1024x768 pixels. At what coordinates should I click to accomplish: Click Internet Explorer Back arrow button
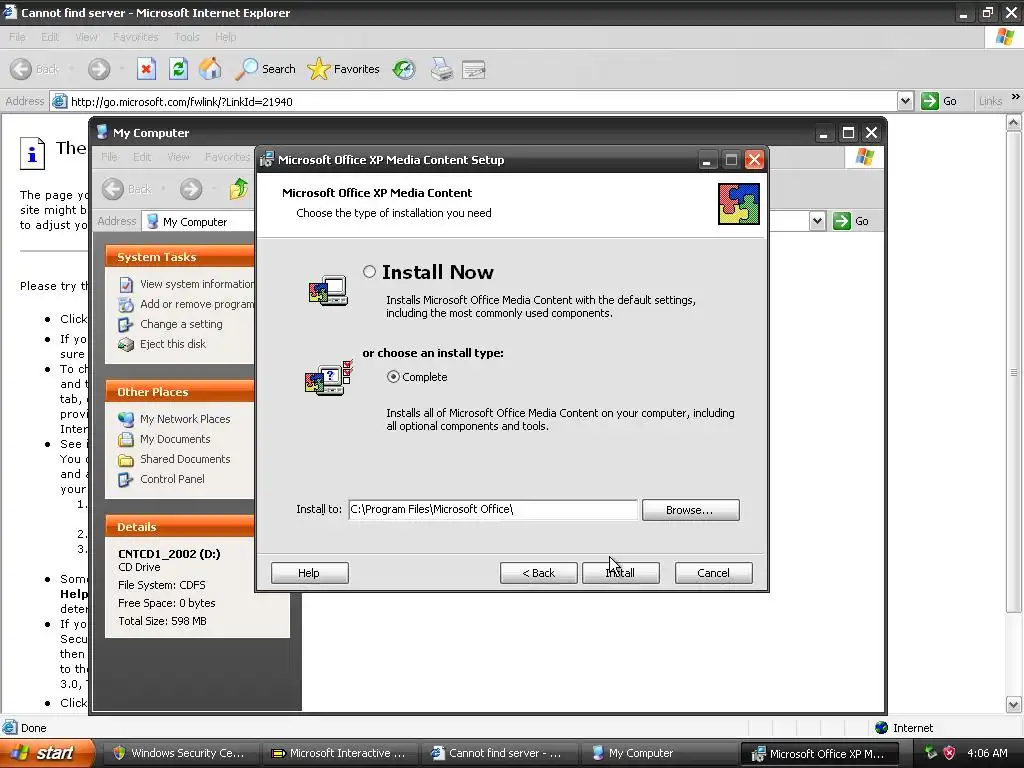[x=21, y=69]
